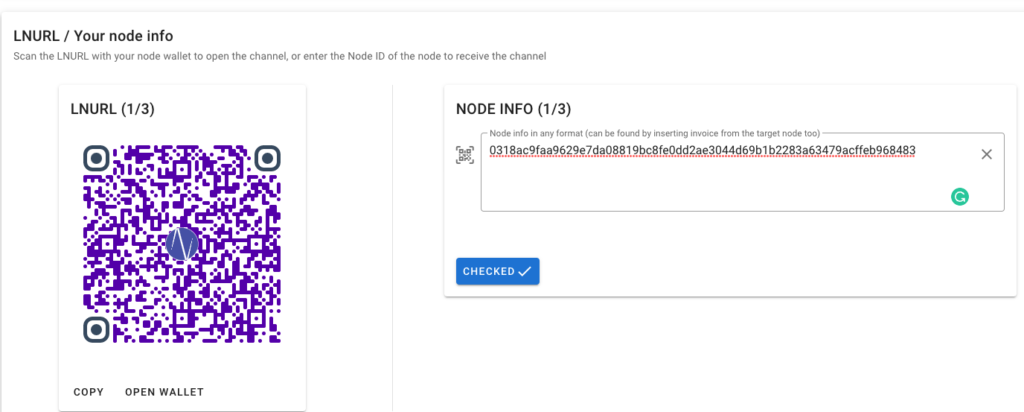
Task: Open the QR scanner beside node info field
Action: (x=464, y=155)
